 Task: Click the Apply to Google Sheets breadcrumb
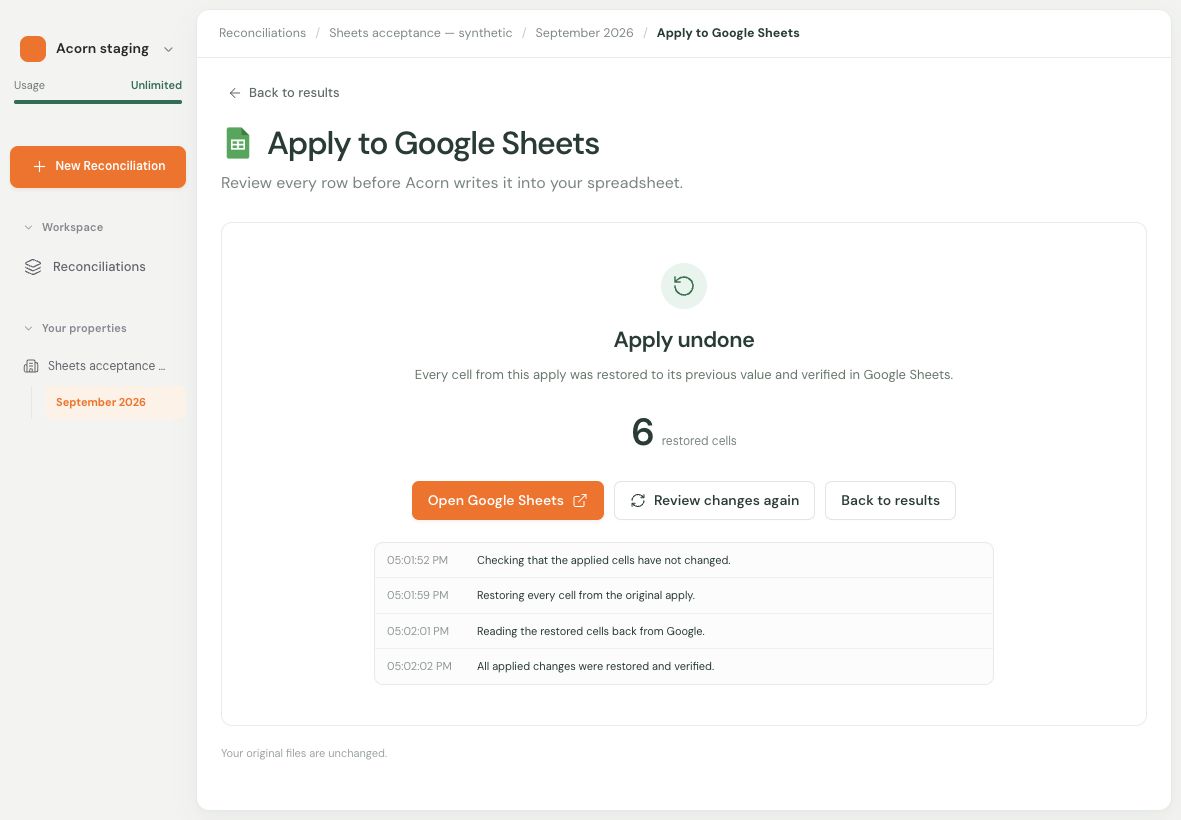tap(728, 33)
